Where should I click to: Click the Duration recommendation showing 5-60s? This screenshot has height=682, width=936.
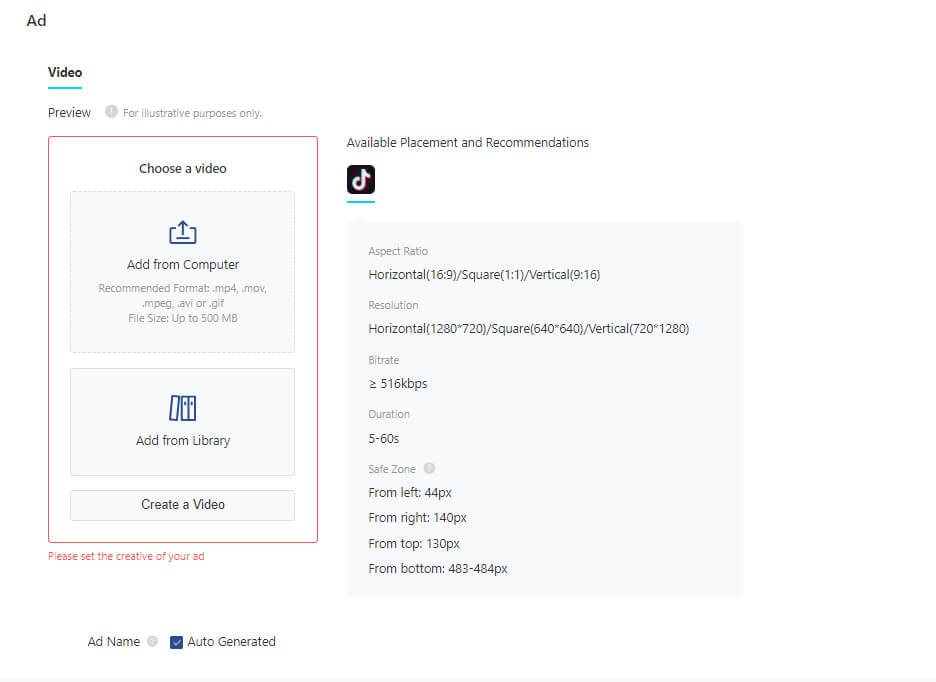click(x=384, y=437)
